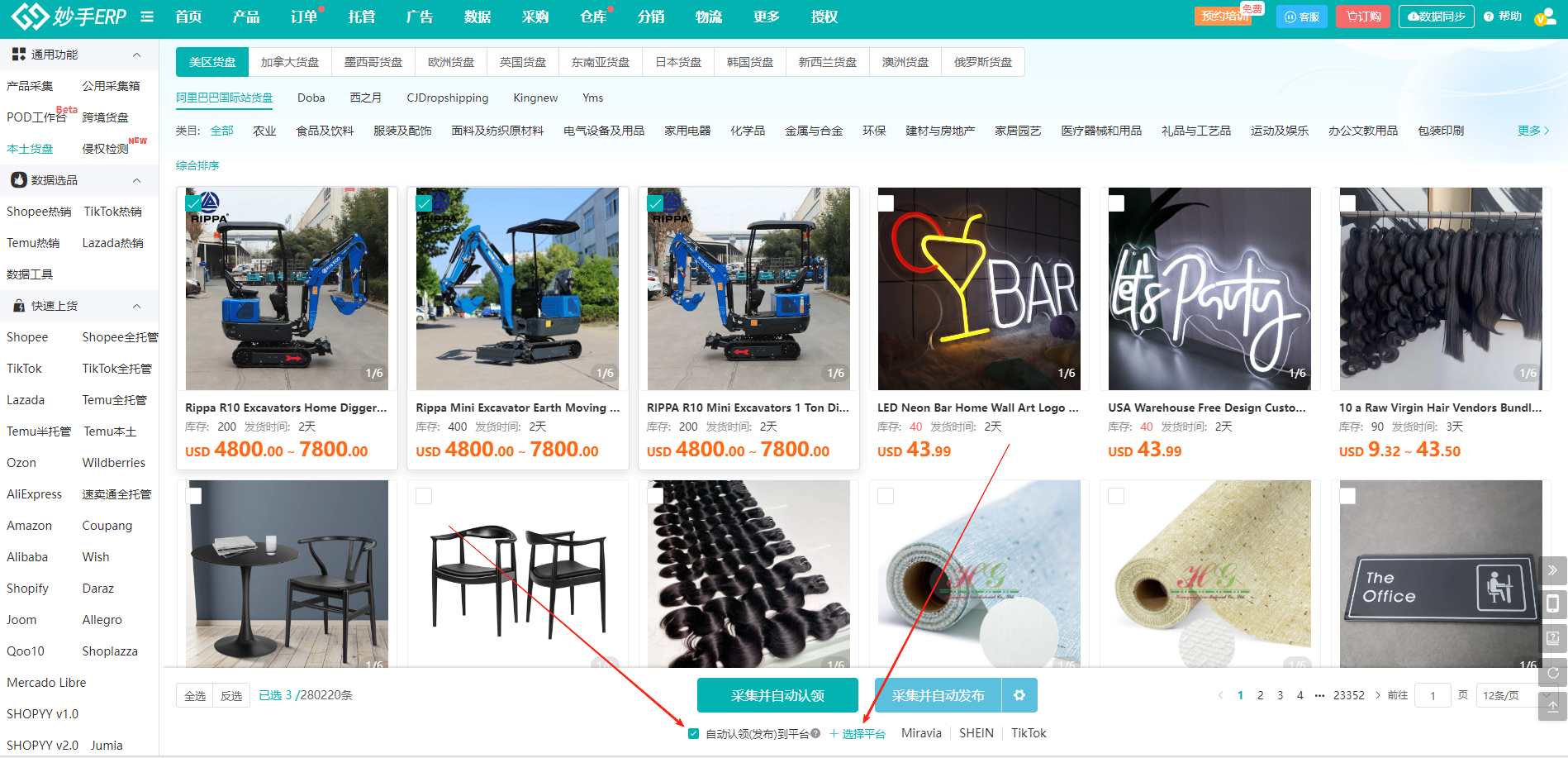Select the Doba supplier tab
The width and height of the screenshot is (1568, 758).
coord(311,98)
